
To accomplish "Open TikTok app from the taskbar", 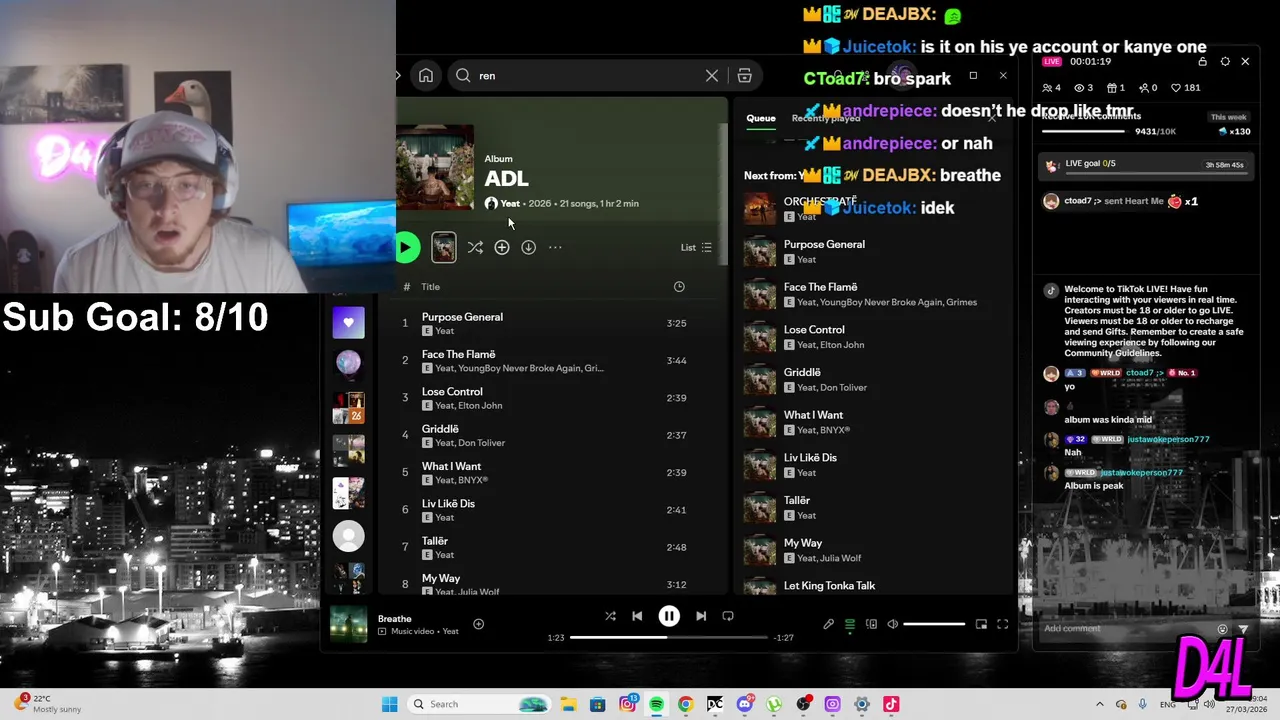I will (x=891, y=704).
